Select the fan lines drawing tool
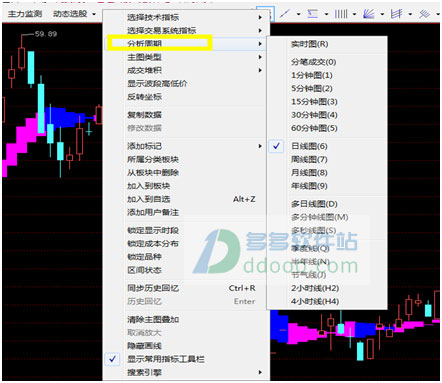Viewport: 442px width, 383px height. point(368,14)
